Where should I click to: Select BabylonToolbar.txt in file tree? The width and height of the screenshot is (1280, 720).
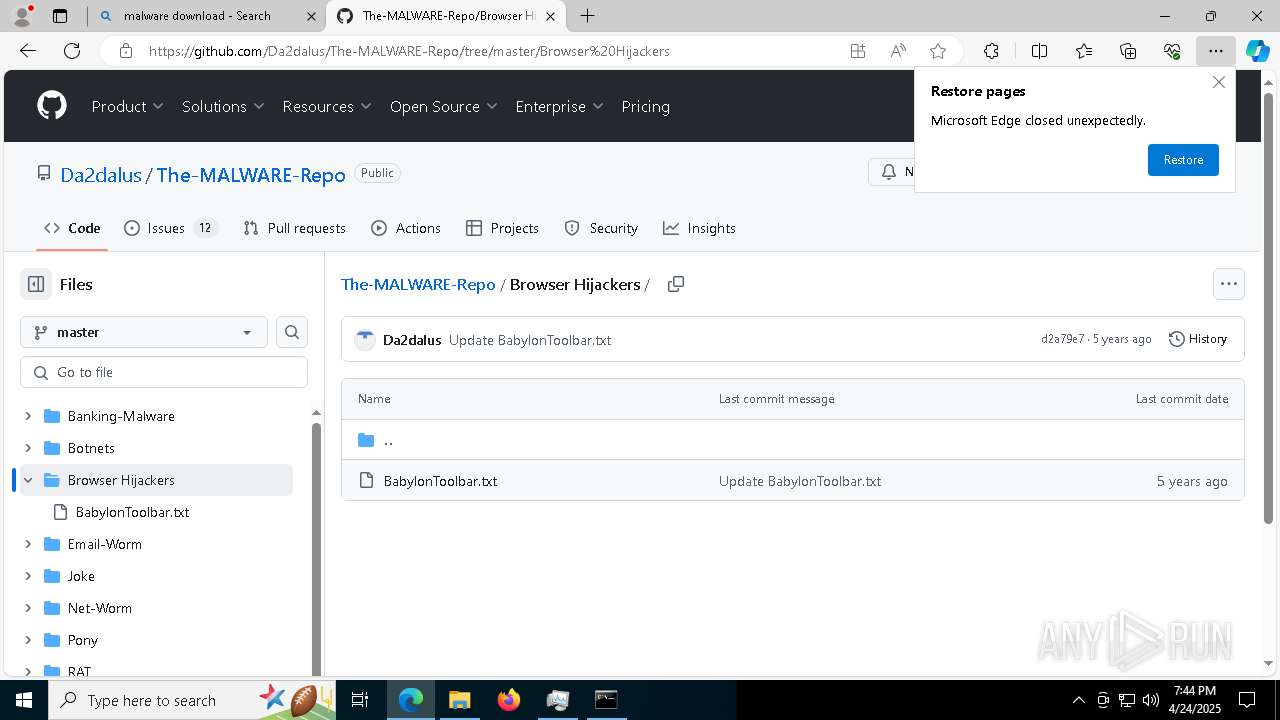[x=132, y=512]
